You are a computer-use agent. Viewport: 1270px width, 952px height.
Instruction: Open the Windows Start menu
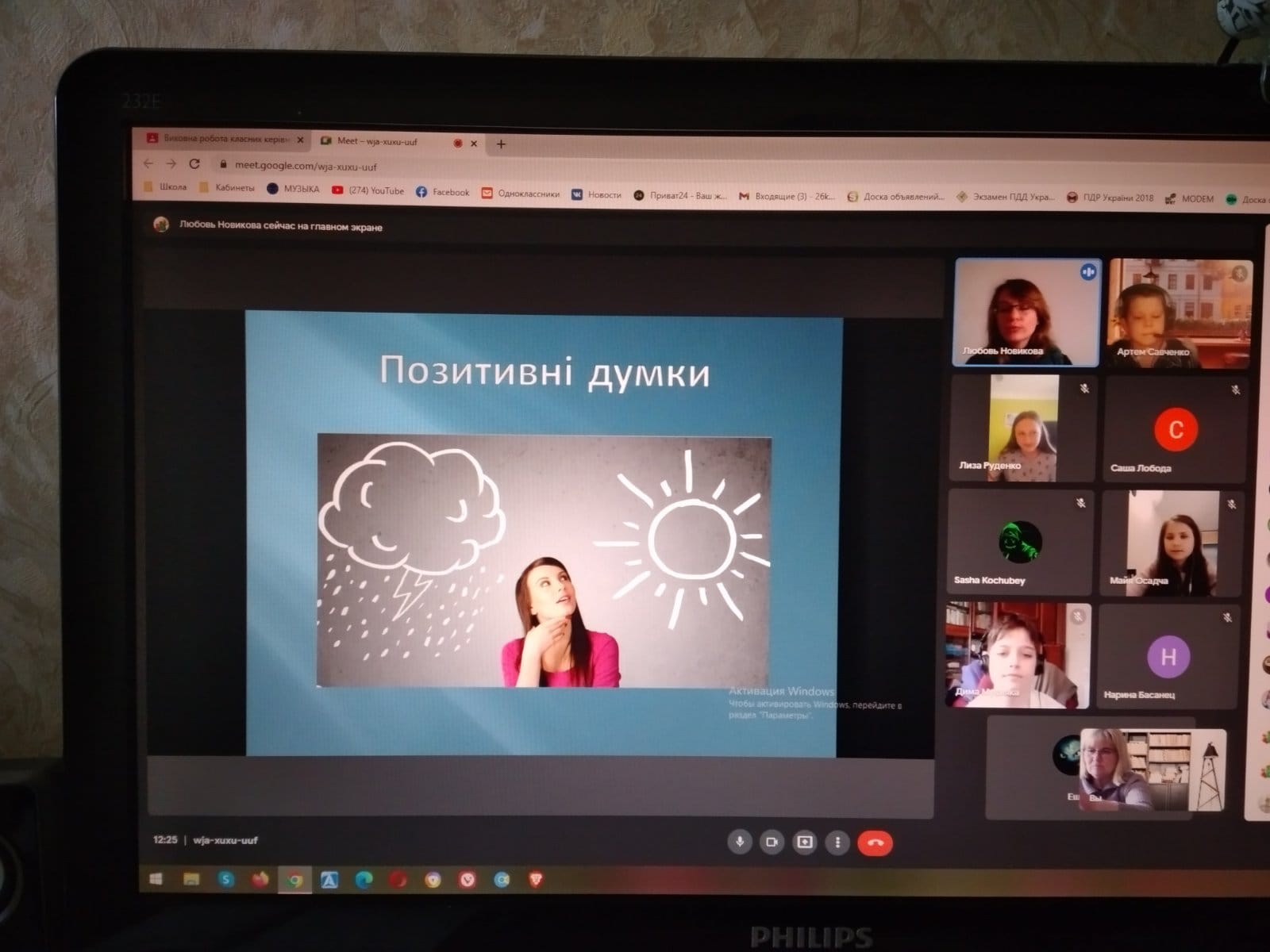click(x=156, y=879)
